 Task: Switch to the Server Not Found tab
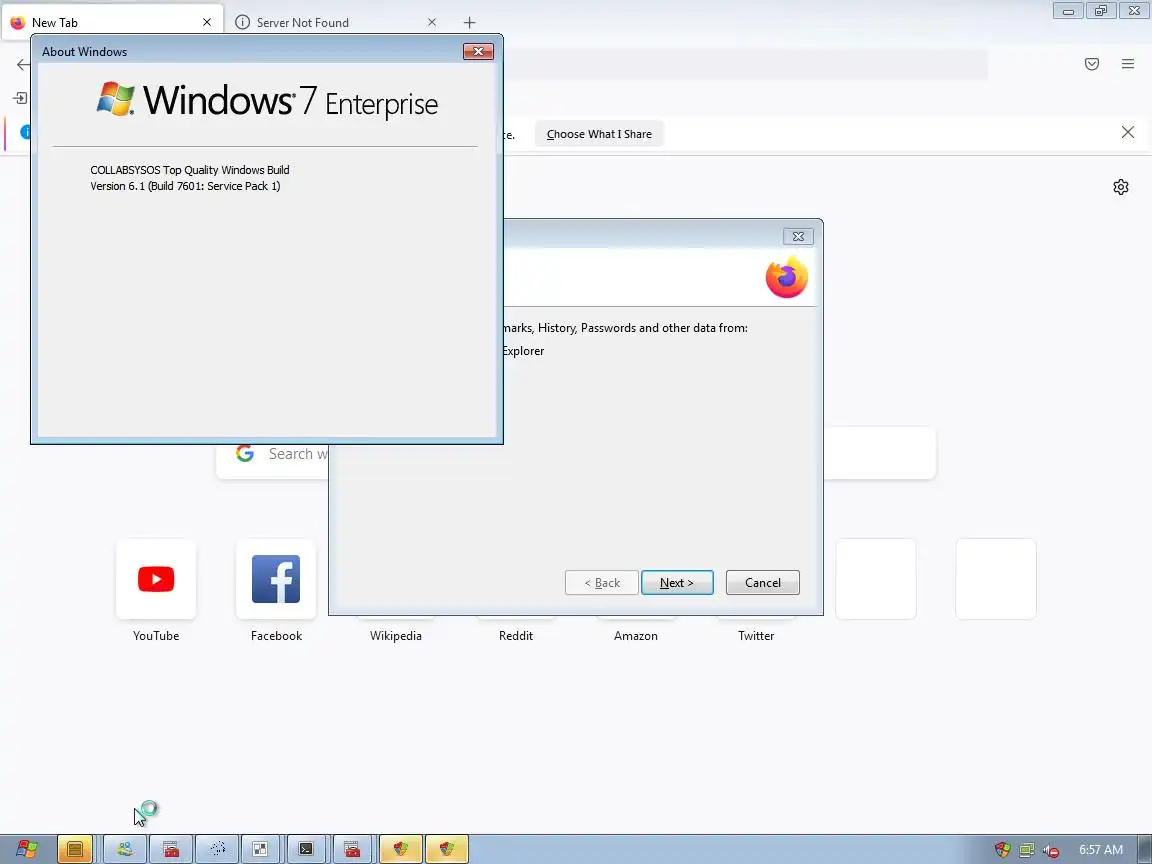tap(336, 22)
